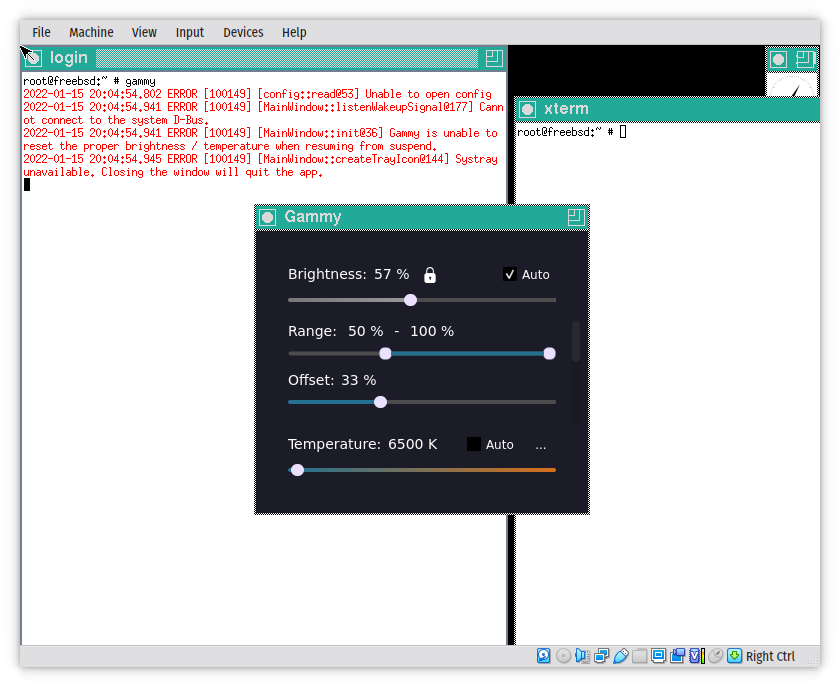
Task: Open the audio speaker status icon
Action: click(582, 656)
